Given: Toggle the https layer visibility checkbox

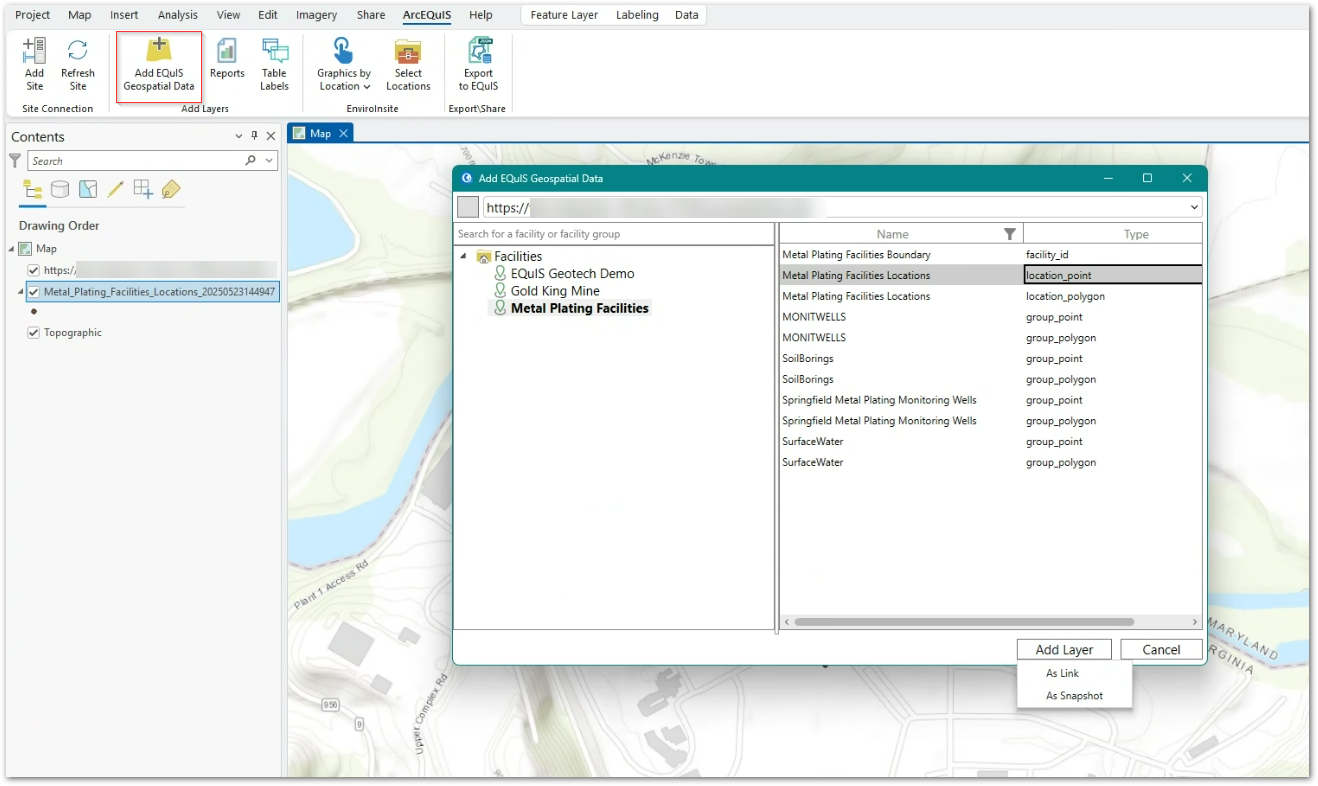Looking at the screenshot, I should pos(34,270).
